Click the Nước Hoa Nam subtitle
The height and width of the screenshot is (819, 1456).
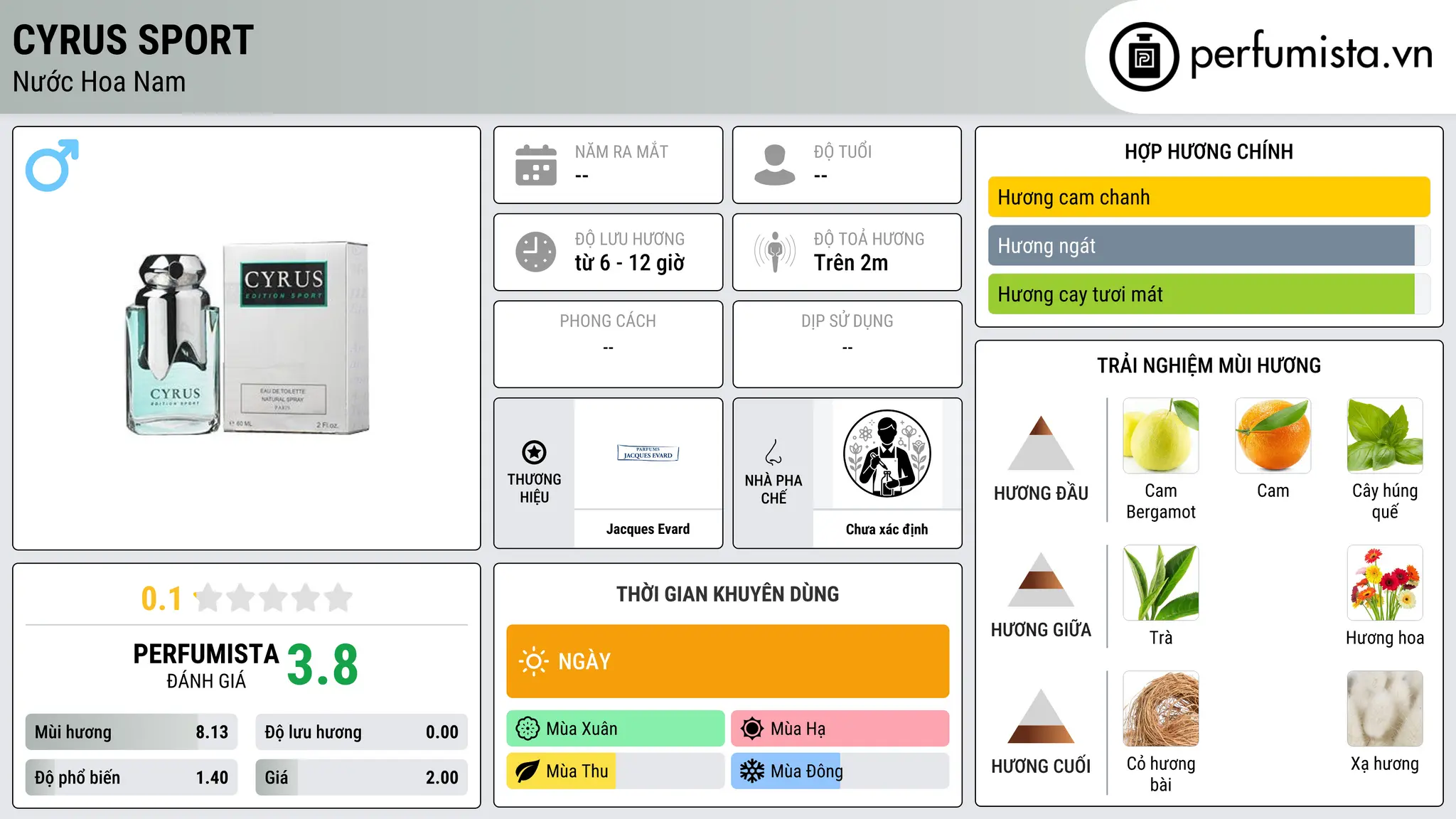[100, 82]
